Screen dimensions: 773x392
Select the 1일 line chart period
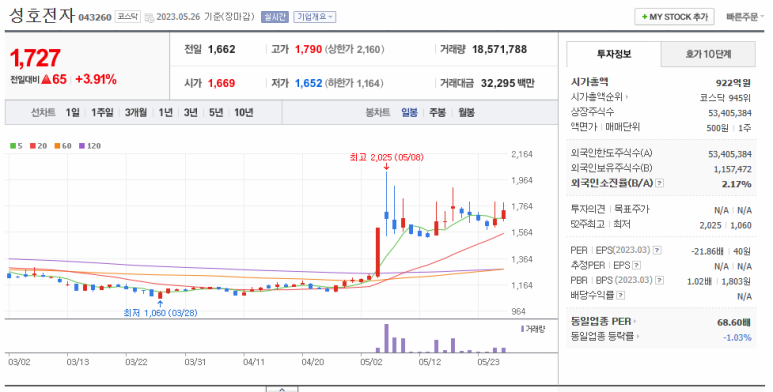pos(72,112)
